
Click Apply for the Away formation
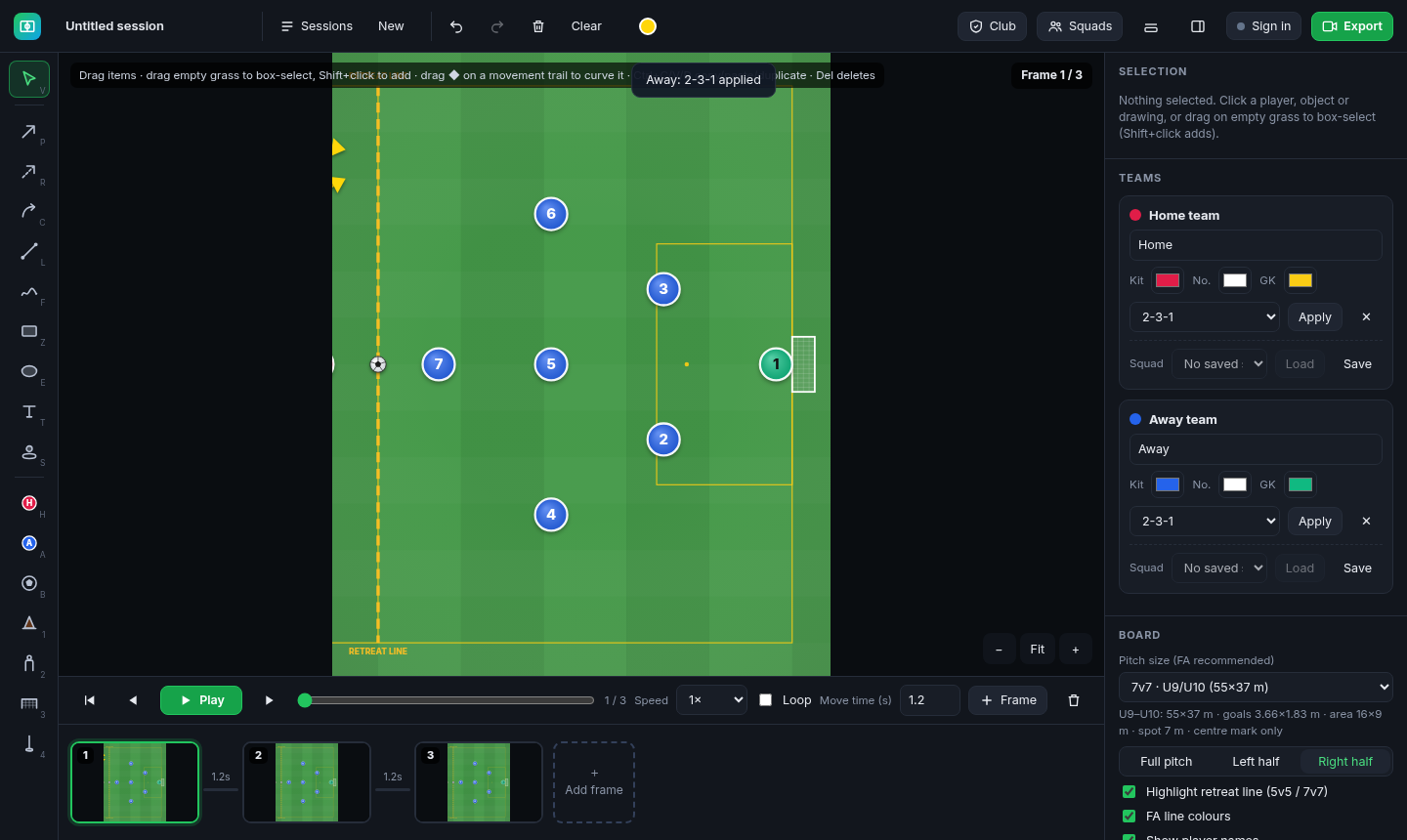(1315, 522)
